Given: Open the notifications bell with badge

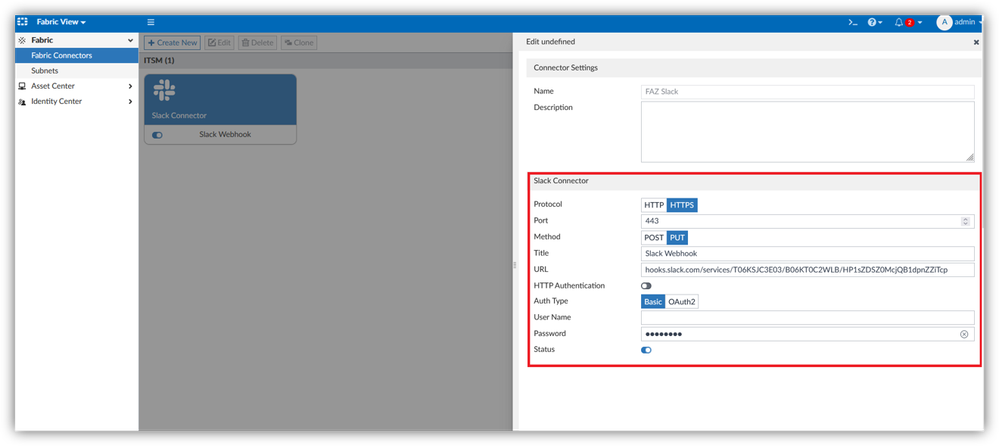Looking at the screenshot, I should click(x=908, y=22).
